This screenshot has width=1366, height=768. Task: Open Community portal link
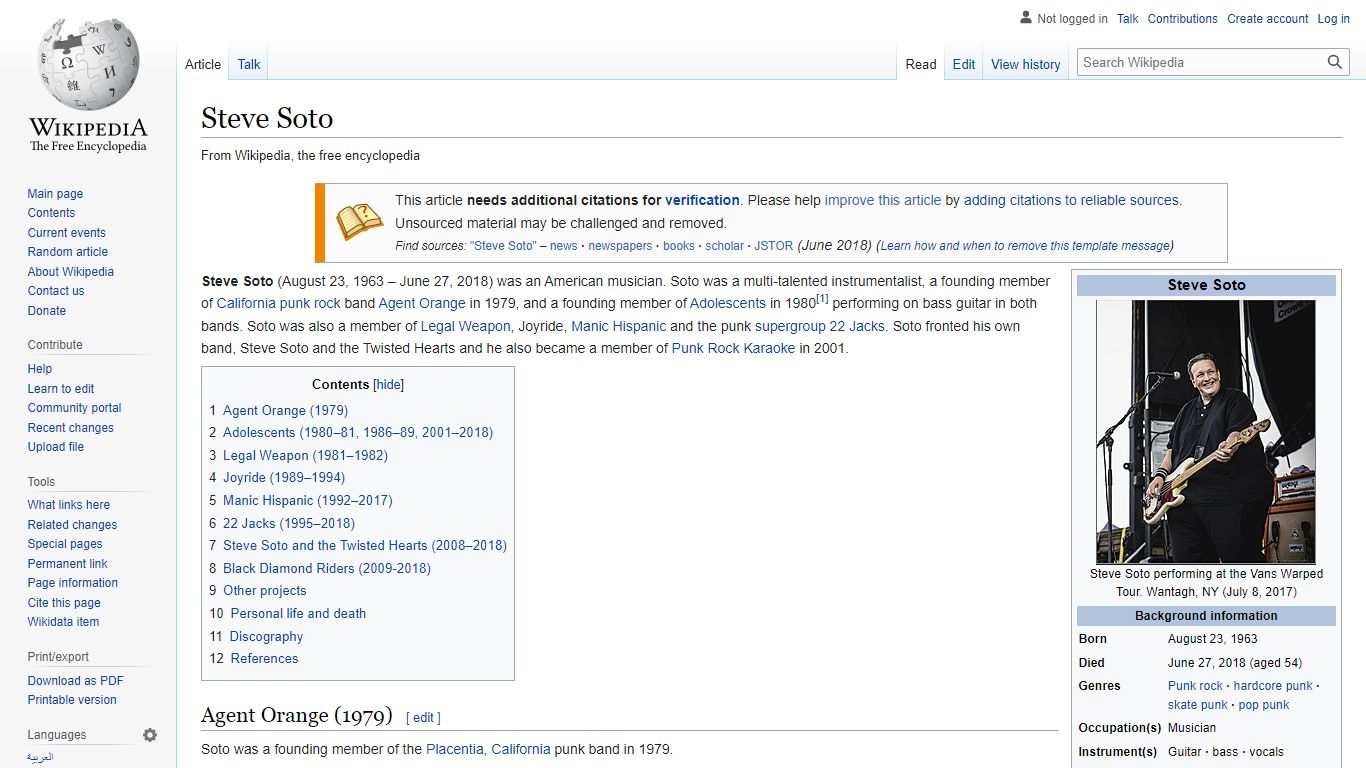[x=74, y=408]
